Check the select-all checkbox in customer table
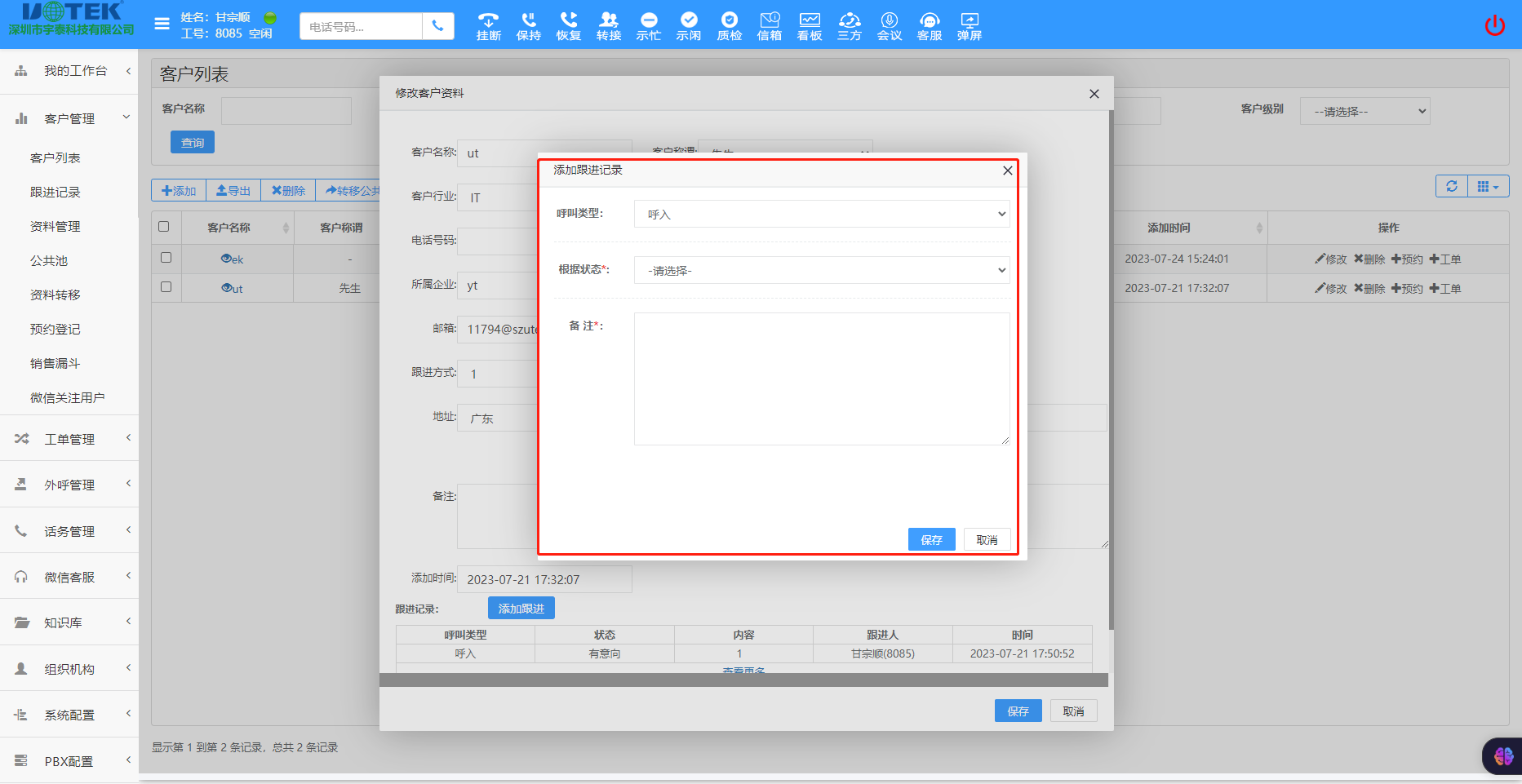Viewport: 1522px width, 784px height. pyautogui.click(x=166, y=227)
